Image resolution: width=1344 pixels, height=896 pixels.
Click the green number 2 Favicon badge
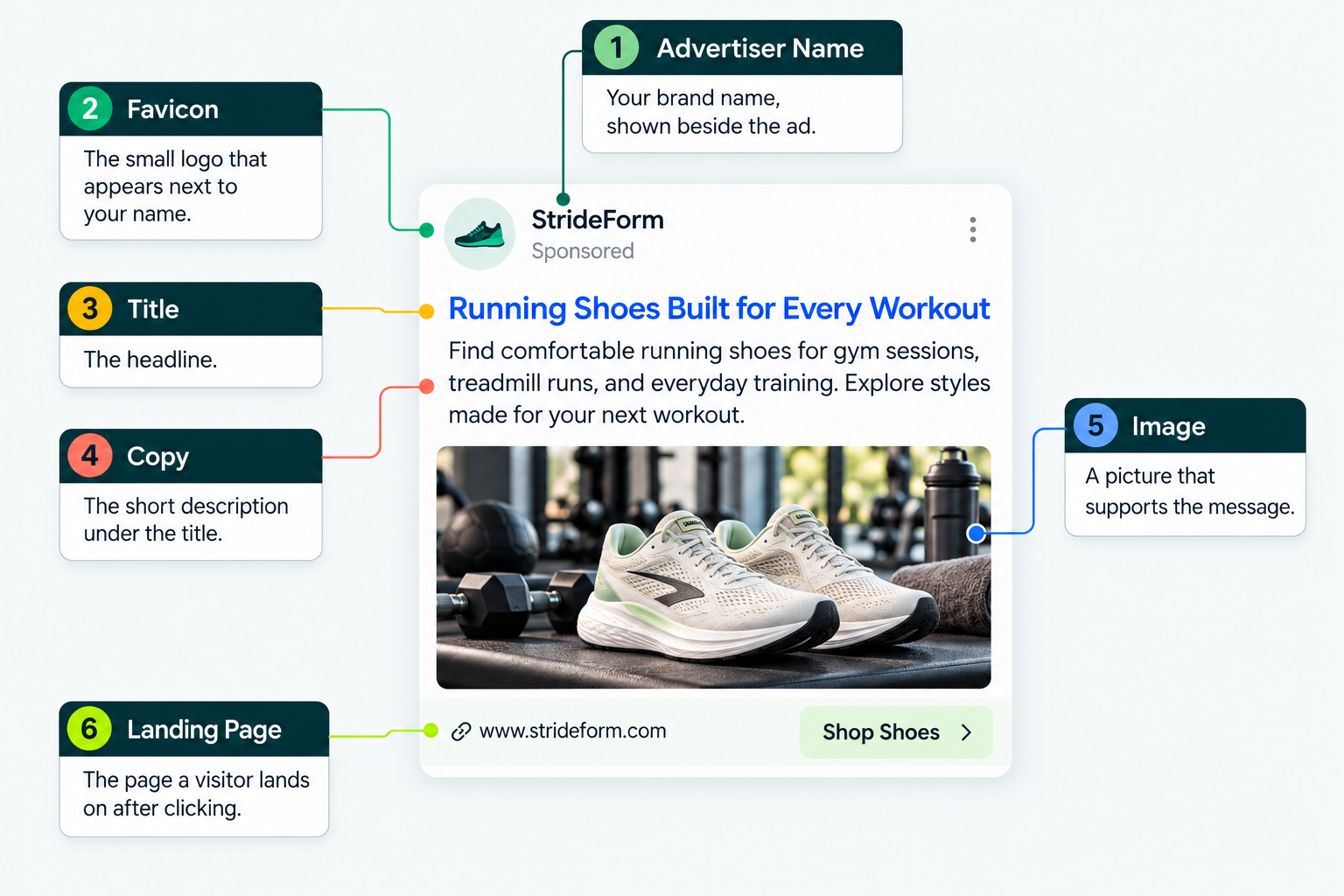point(90,108)
